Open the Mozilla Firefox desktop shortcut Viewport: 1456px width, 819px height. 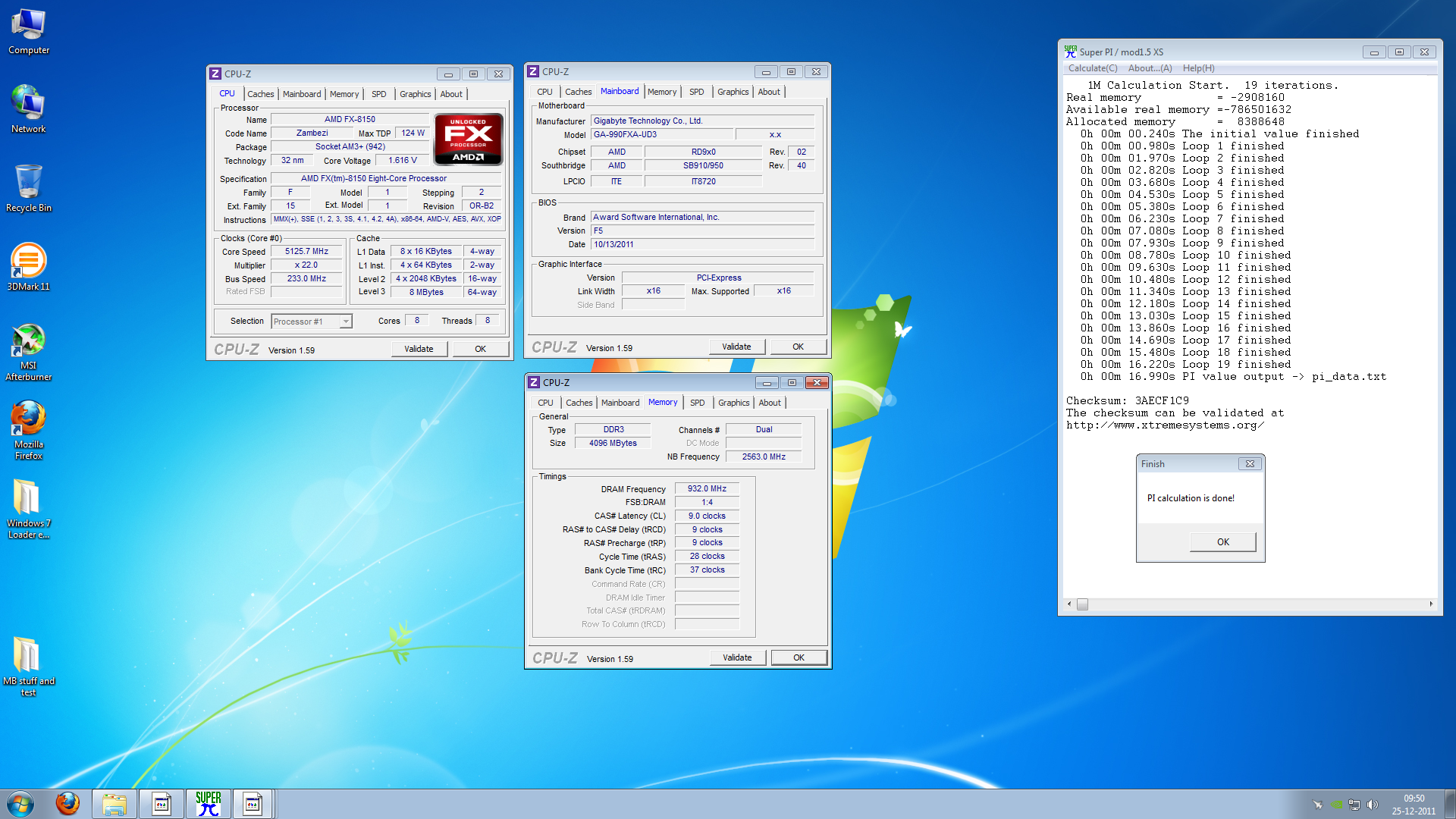coord(29,431)
